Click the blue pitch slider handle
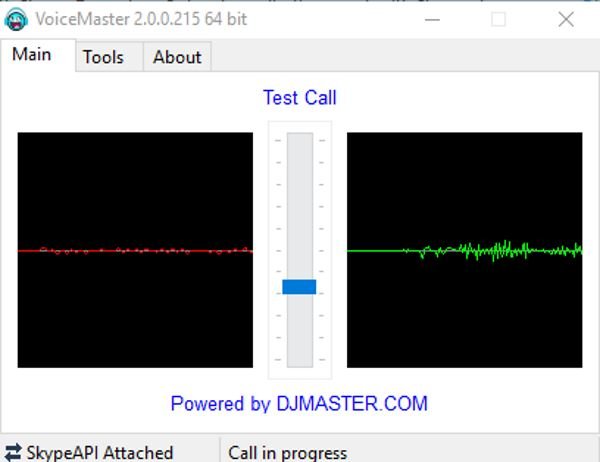The image size is (600, 462). click(x=299, y=287)
